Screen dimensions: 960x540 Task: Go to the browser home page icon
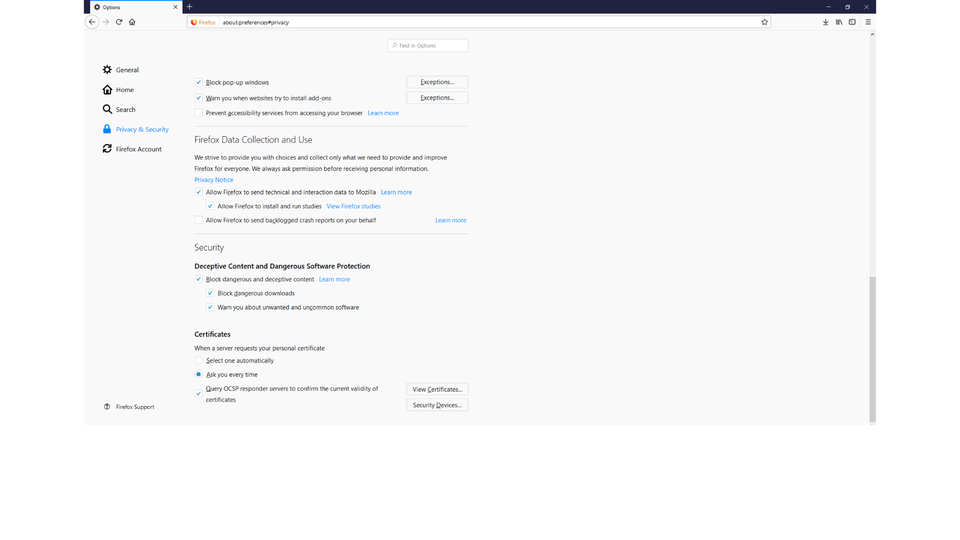132,22
